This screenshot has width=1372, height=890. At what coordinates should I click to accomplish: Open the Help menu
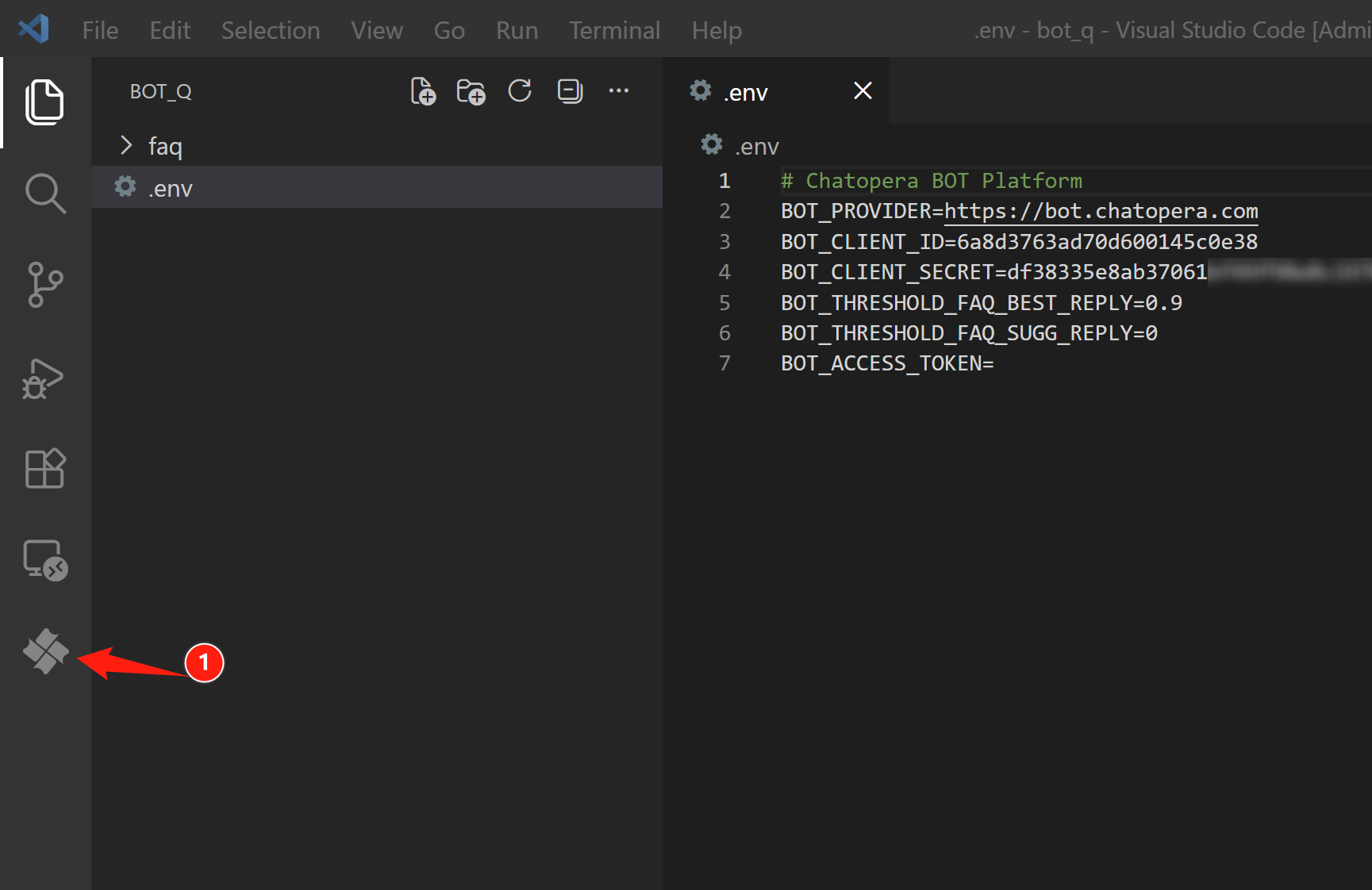[x=717, y=30]
